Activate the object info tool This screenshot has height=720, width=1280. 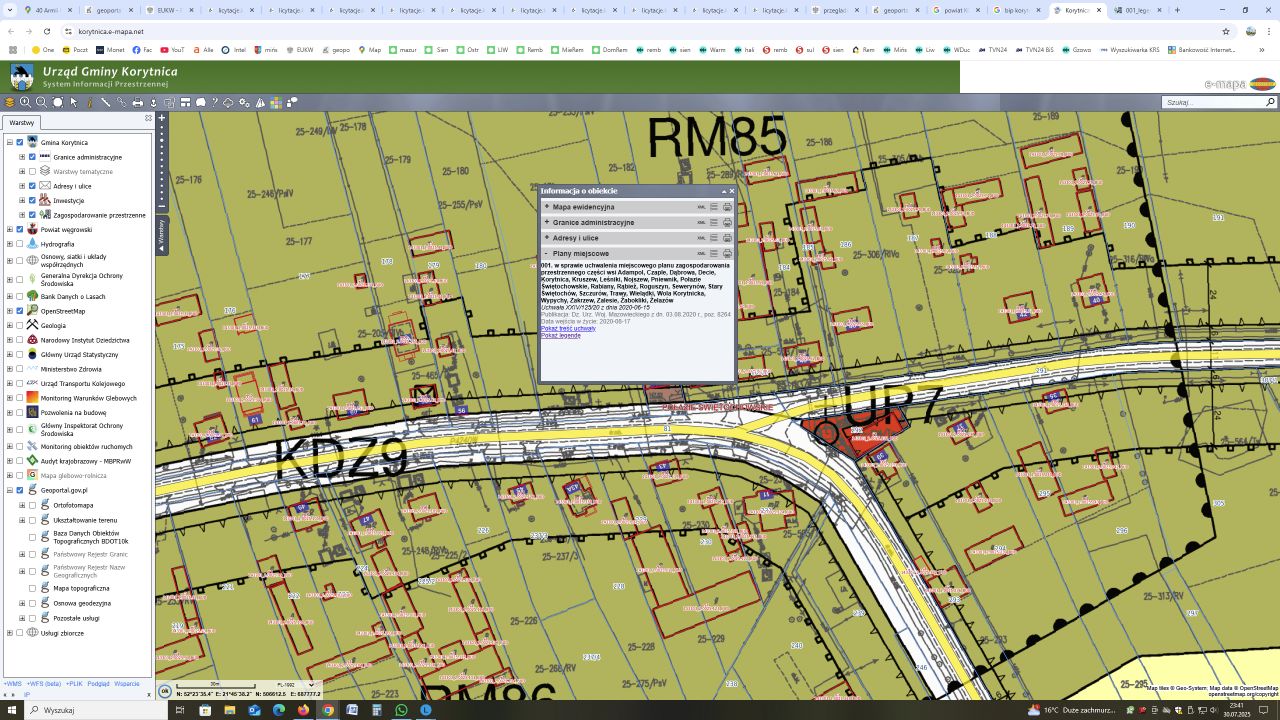click(89, 102)
